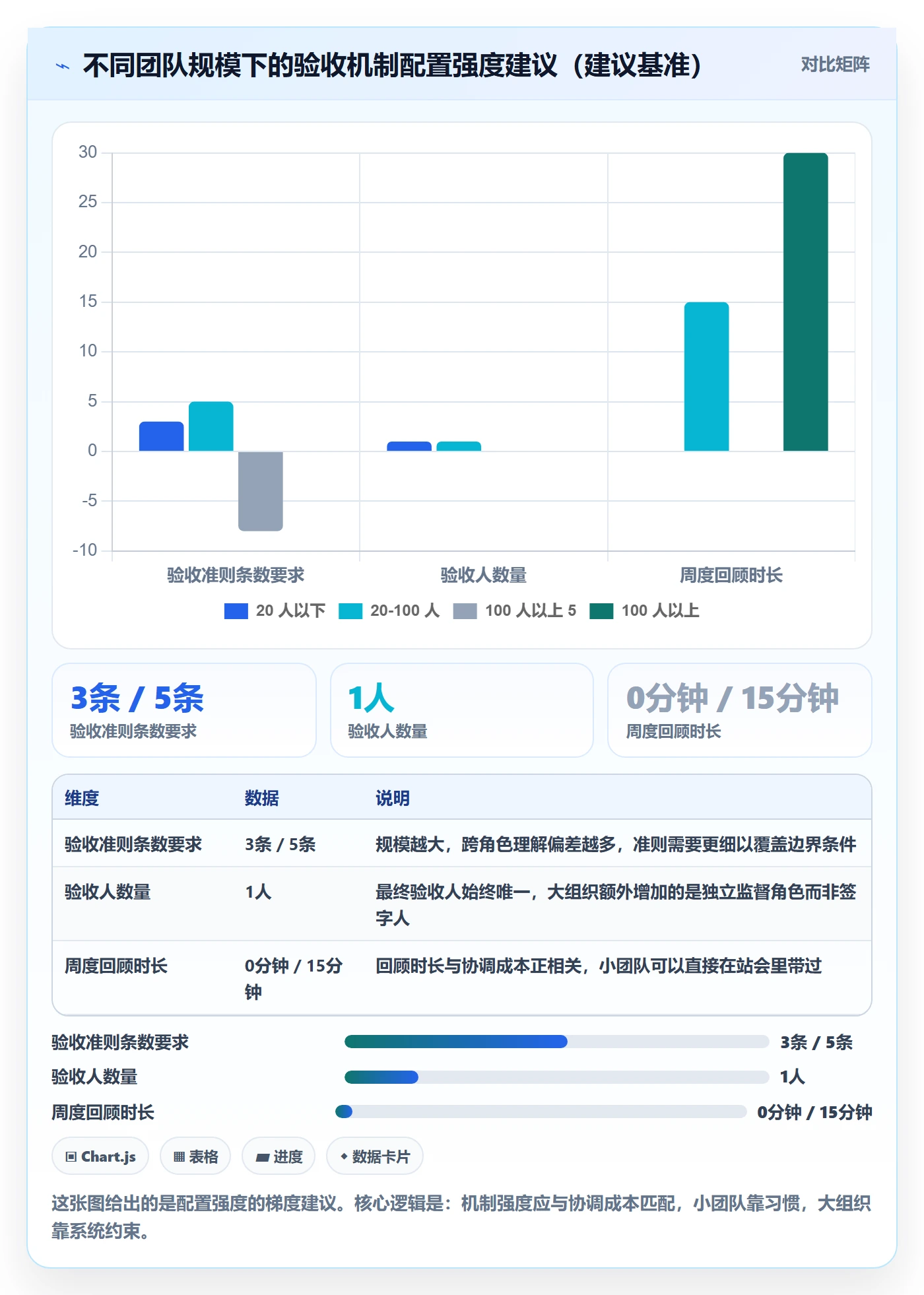
Task: Click the explanation starting 规模越大
Action: pos(616,844)
